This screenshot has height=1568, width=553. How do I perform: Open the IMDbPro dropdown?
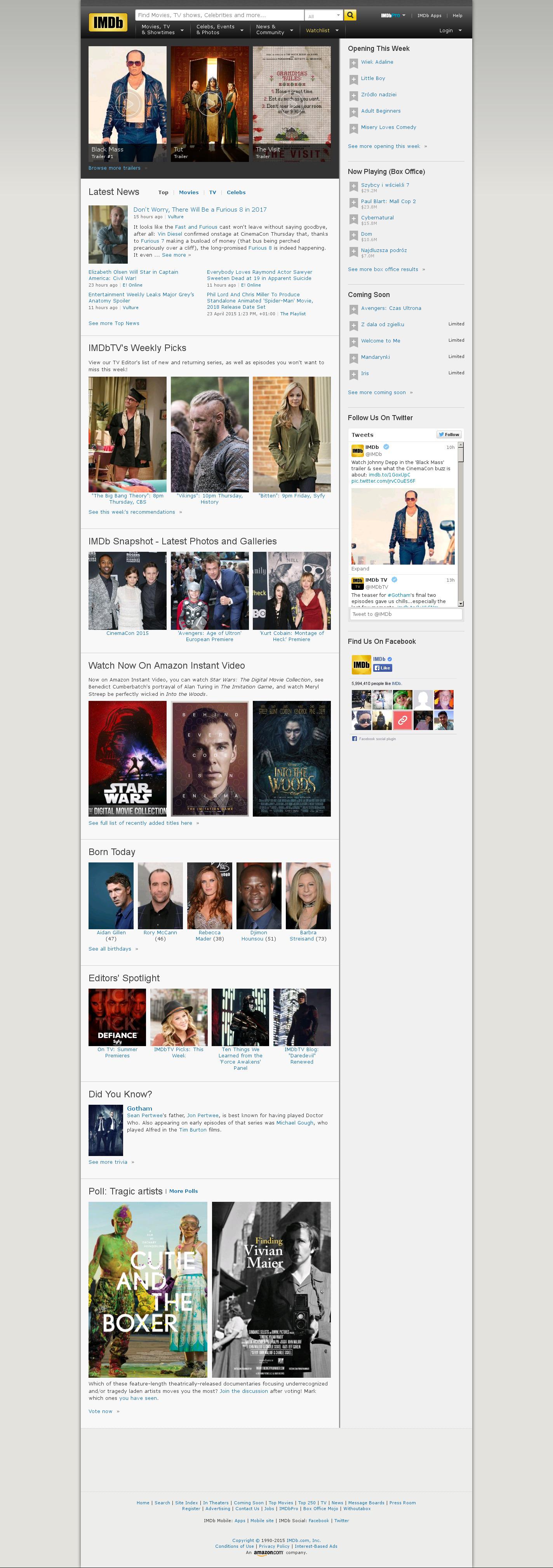coord(393,15)
